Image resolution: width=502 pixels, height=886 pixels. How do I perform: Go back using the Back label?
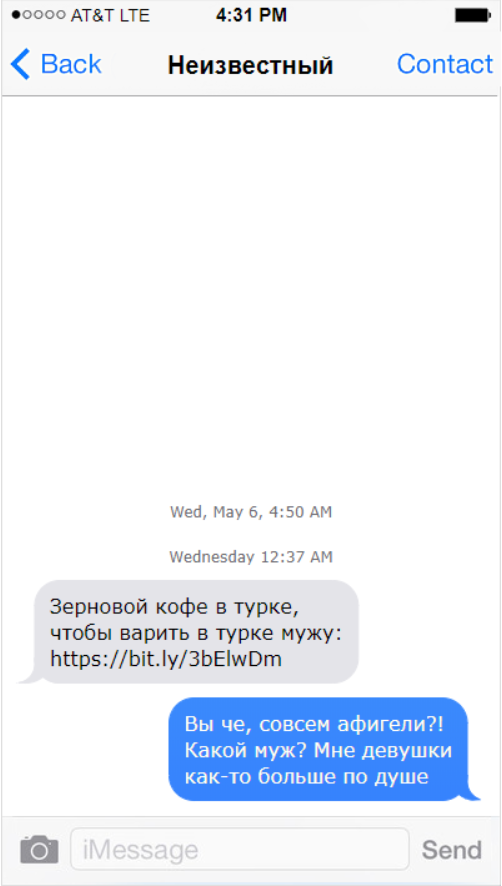tap(71, 64)
